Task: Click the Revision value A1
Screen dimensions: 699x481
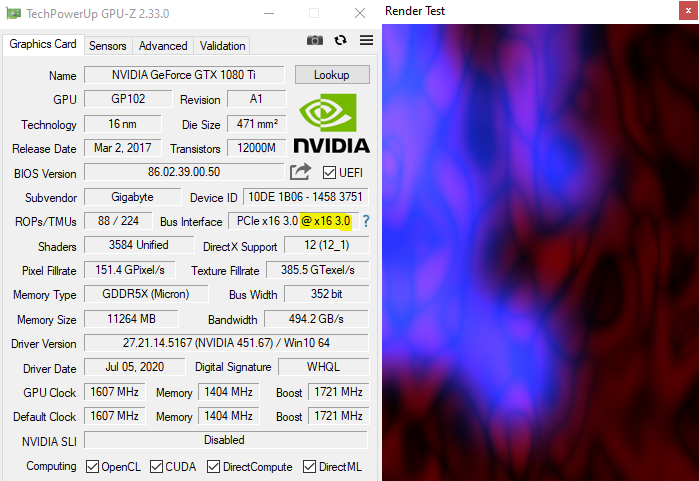Action: (x=256, y=99)
